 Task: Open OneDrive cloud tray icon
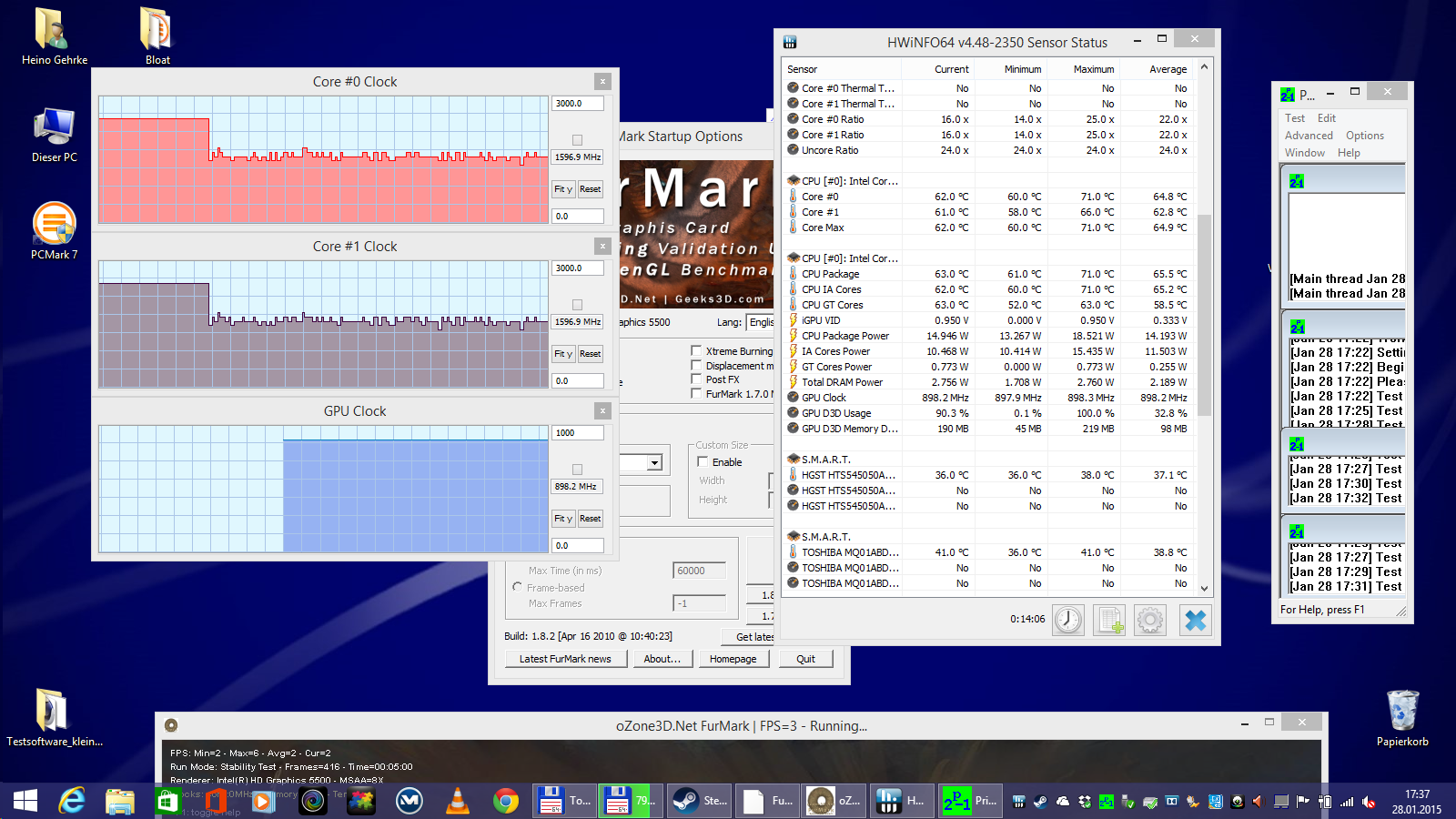(x=1063, y=802)
